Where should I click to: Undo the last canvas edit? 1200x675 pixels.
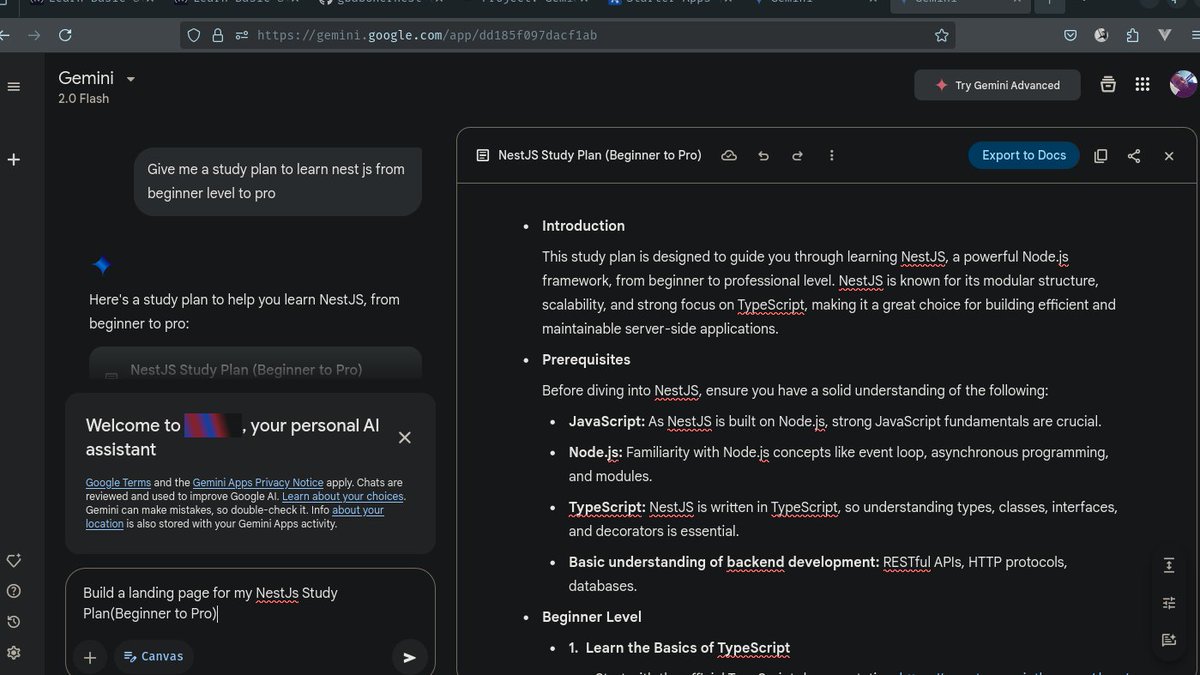pyautogui.click(x=764, y=156)
